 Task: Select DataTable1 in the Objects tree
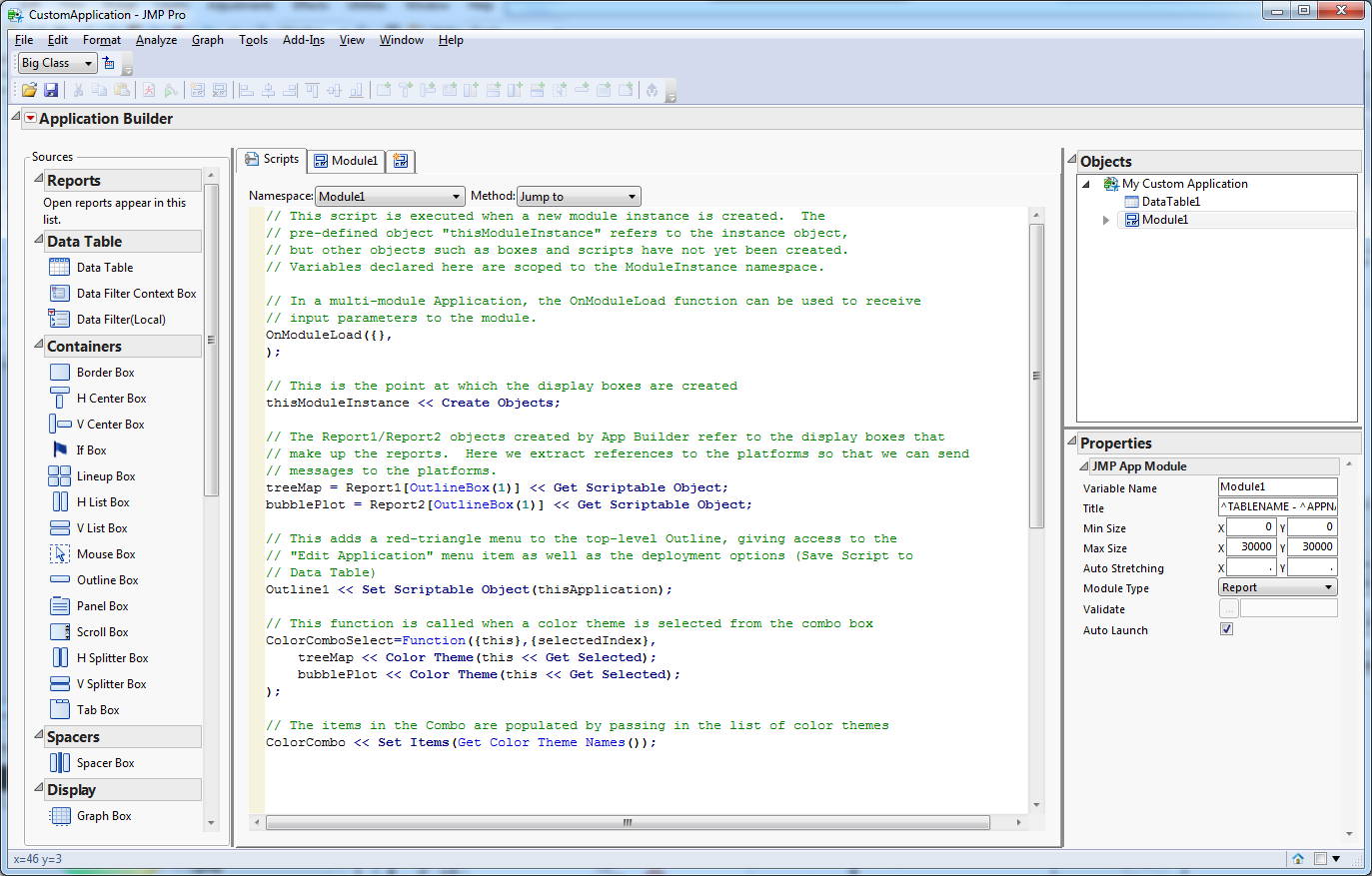pyautogui.click(x=1170, y=202)
